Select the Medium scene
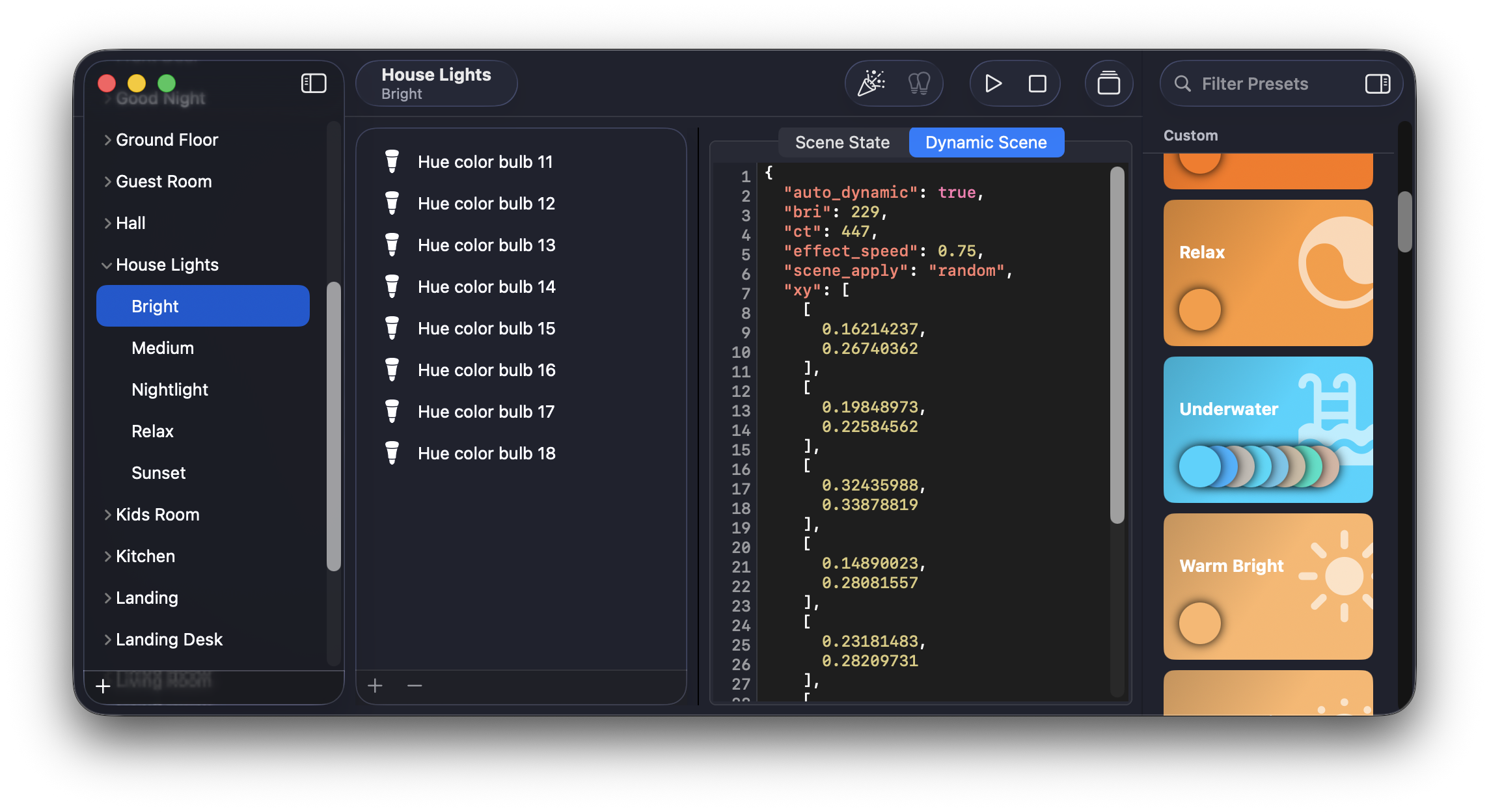Viewport: 1489px width, 812px height. 203,347
